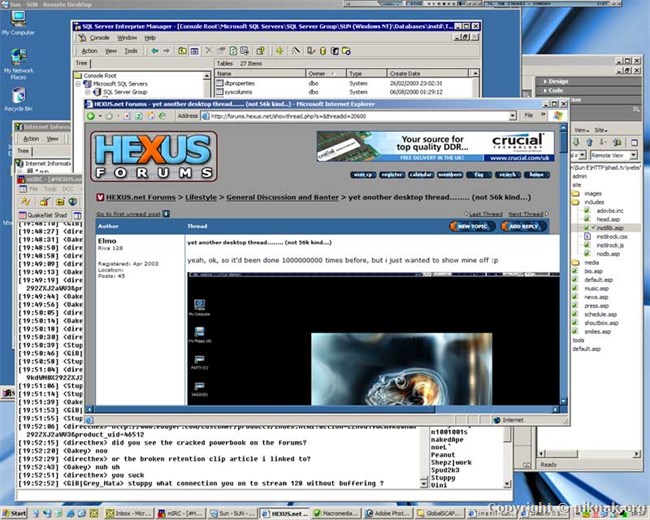Click the search button on Hexus forum
This screenshot has height=520, width=650.
[x=508, y=175]
